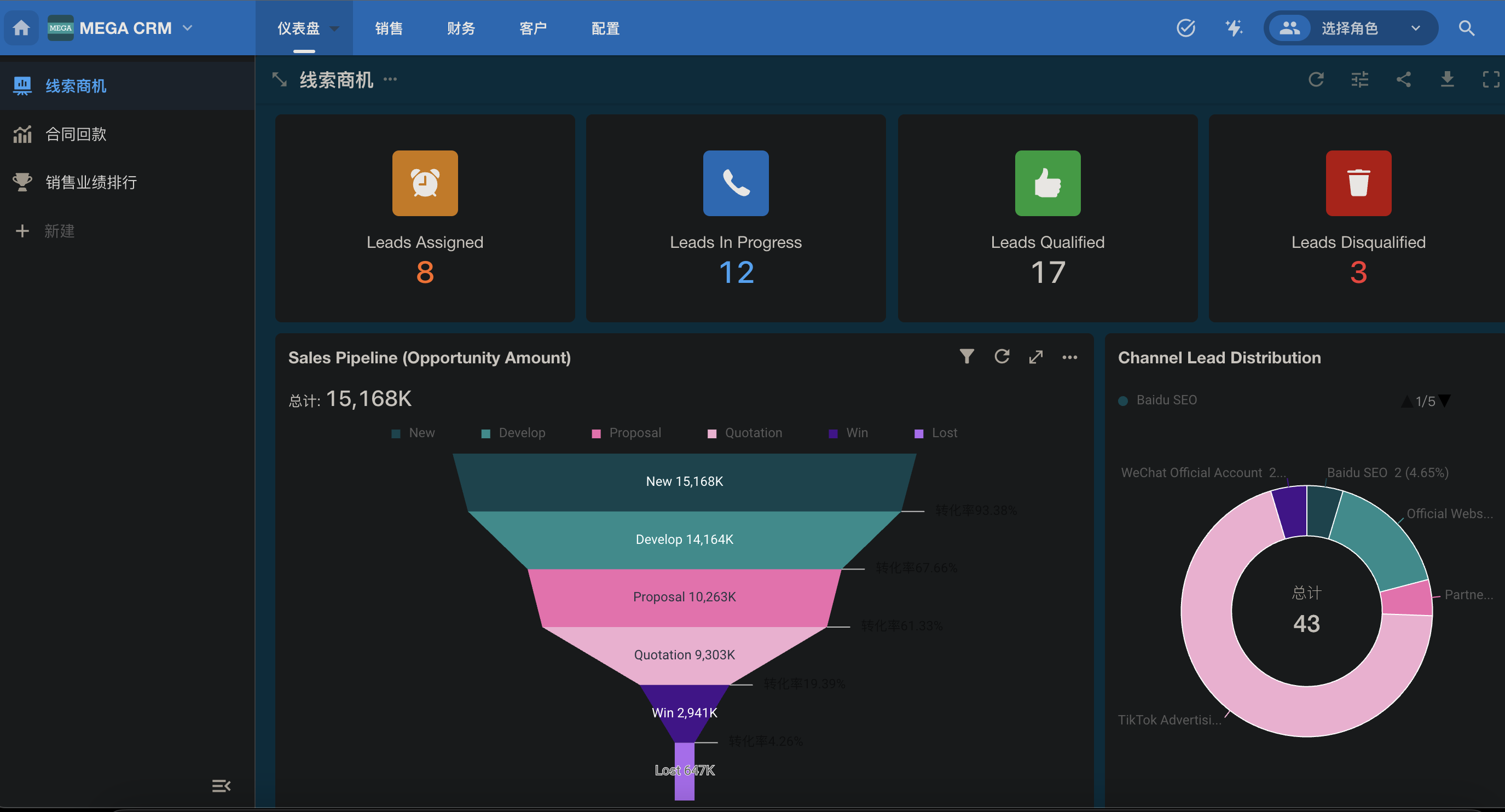Switch to the 销售 menu tab
Viewport: 1505px width, 812px height.
pyautogui.click(x=389, y=28)
